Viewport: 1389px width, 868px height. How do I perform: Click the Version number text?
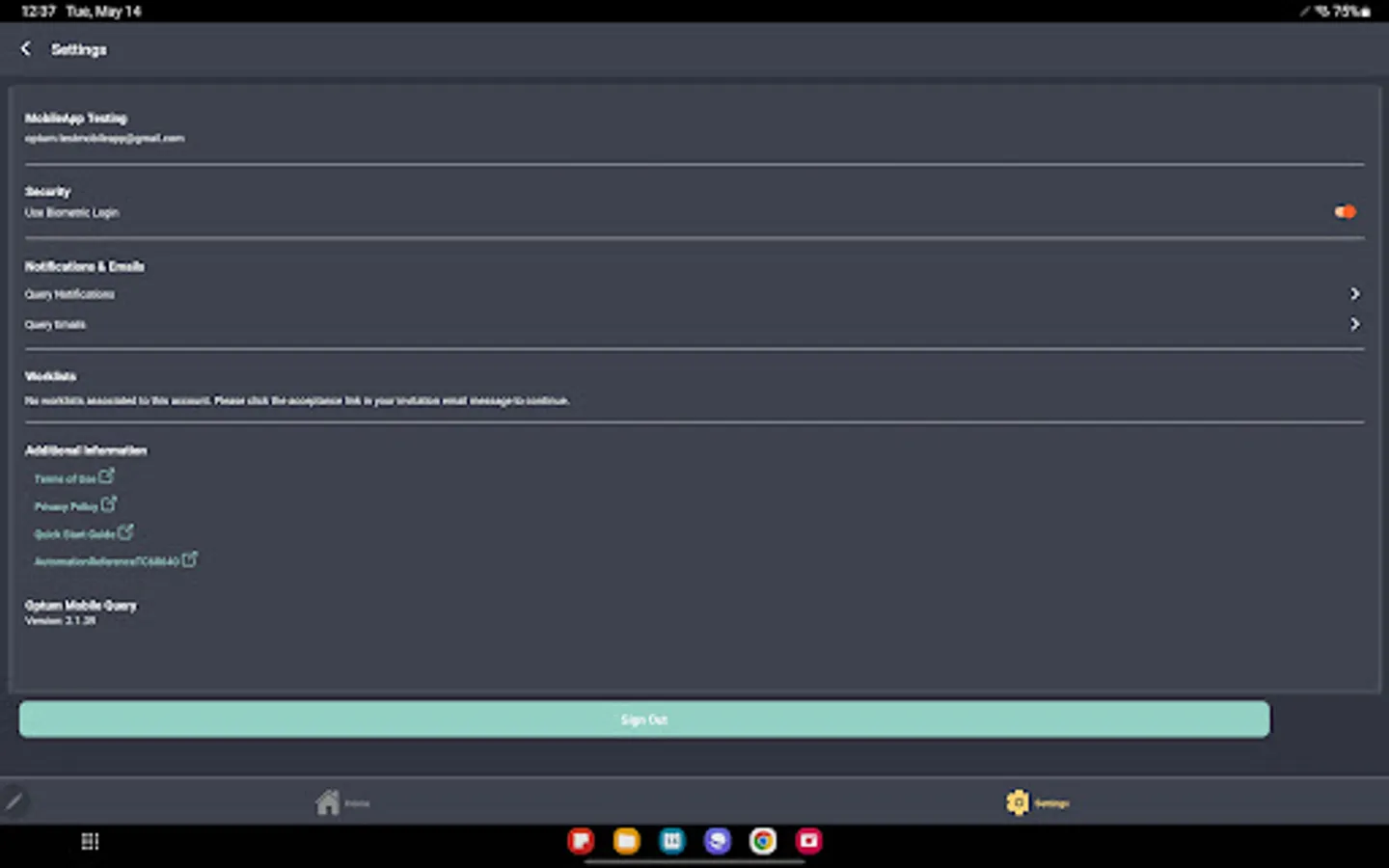(x=60, y=620)
